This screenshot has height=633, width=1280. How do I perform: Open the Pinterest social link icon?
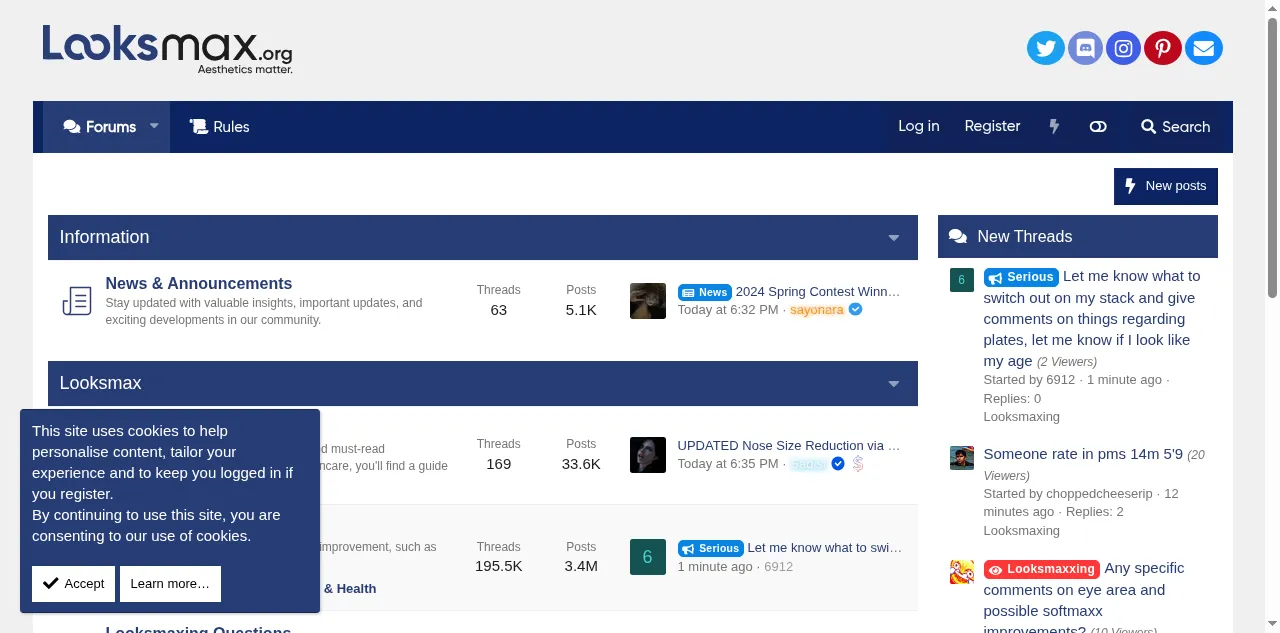[1163, 48]
